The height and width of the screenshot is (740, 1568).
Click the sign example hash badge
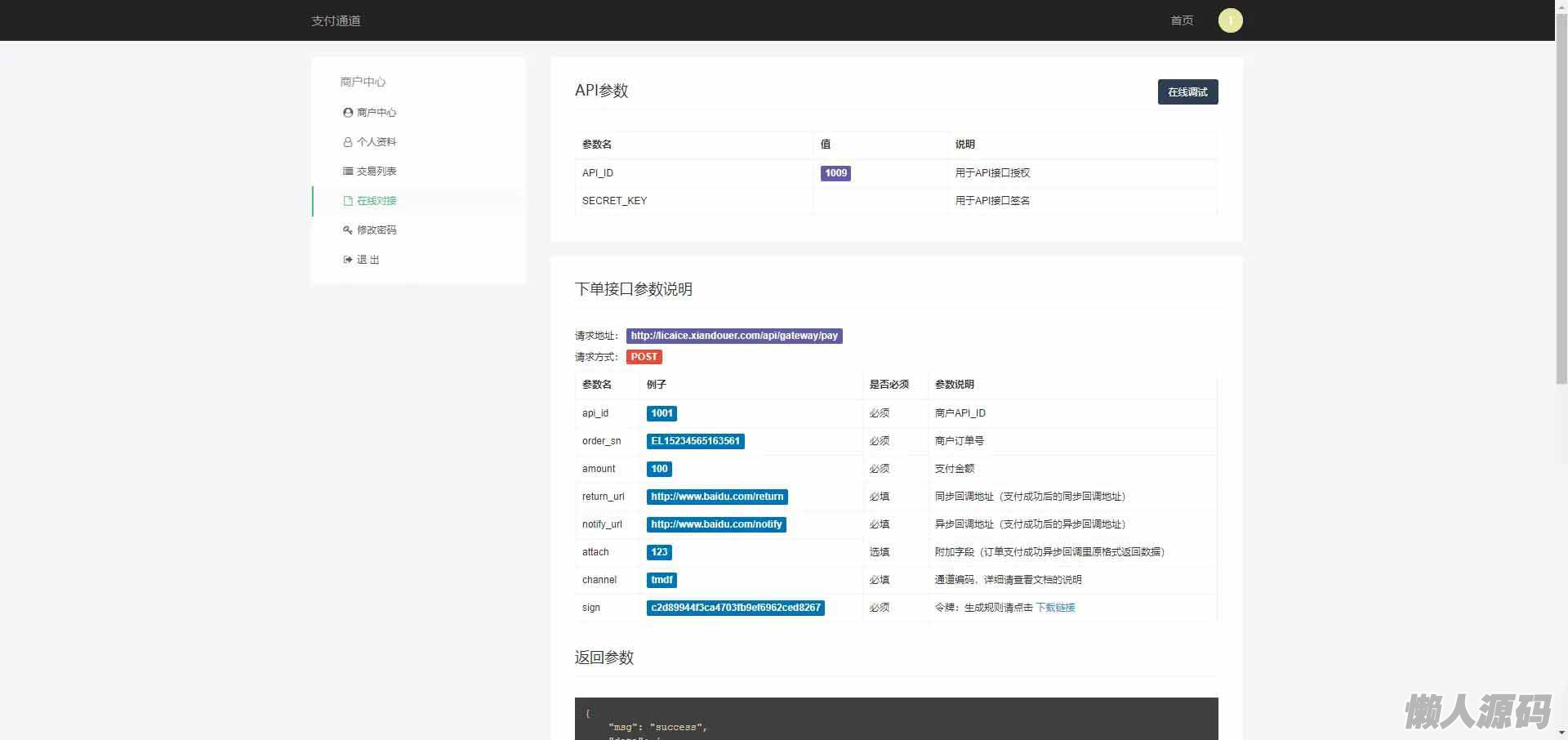point(735,608)
